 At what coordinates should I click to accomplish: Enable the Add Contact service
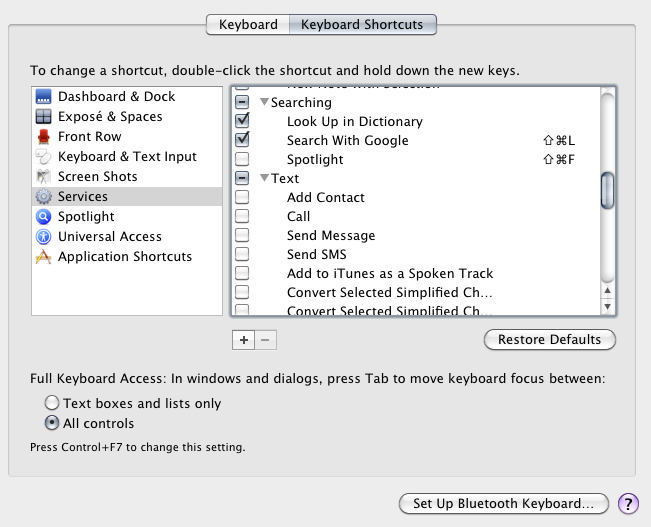pos(242,198)
